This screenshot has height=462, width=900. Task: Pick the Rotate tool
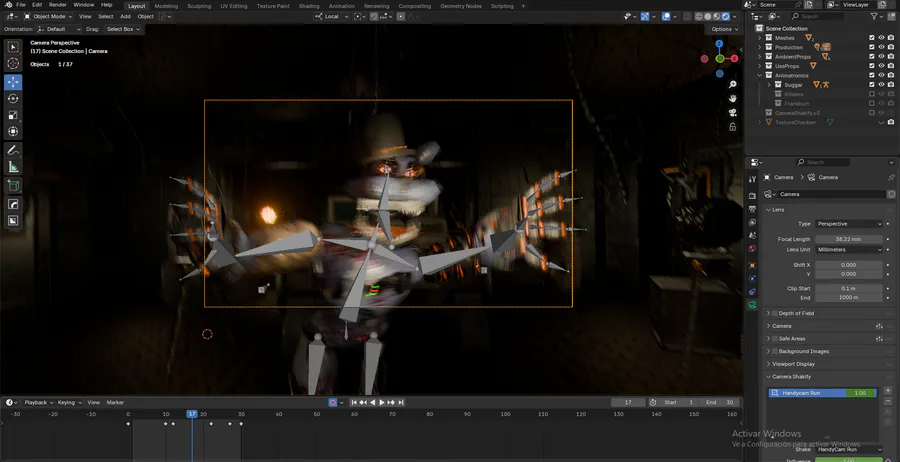[13, 99]
